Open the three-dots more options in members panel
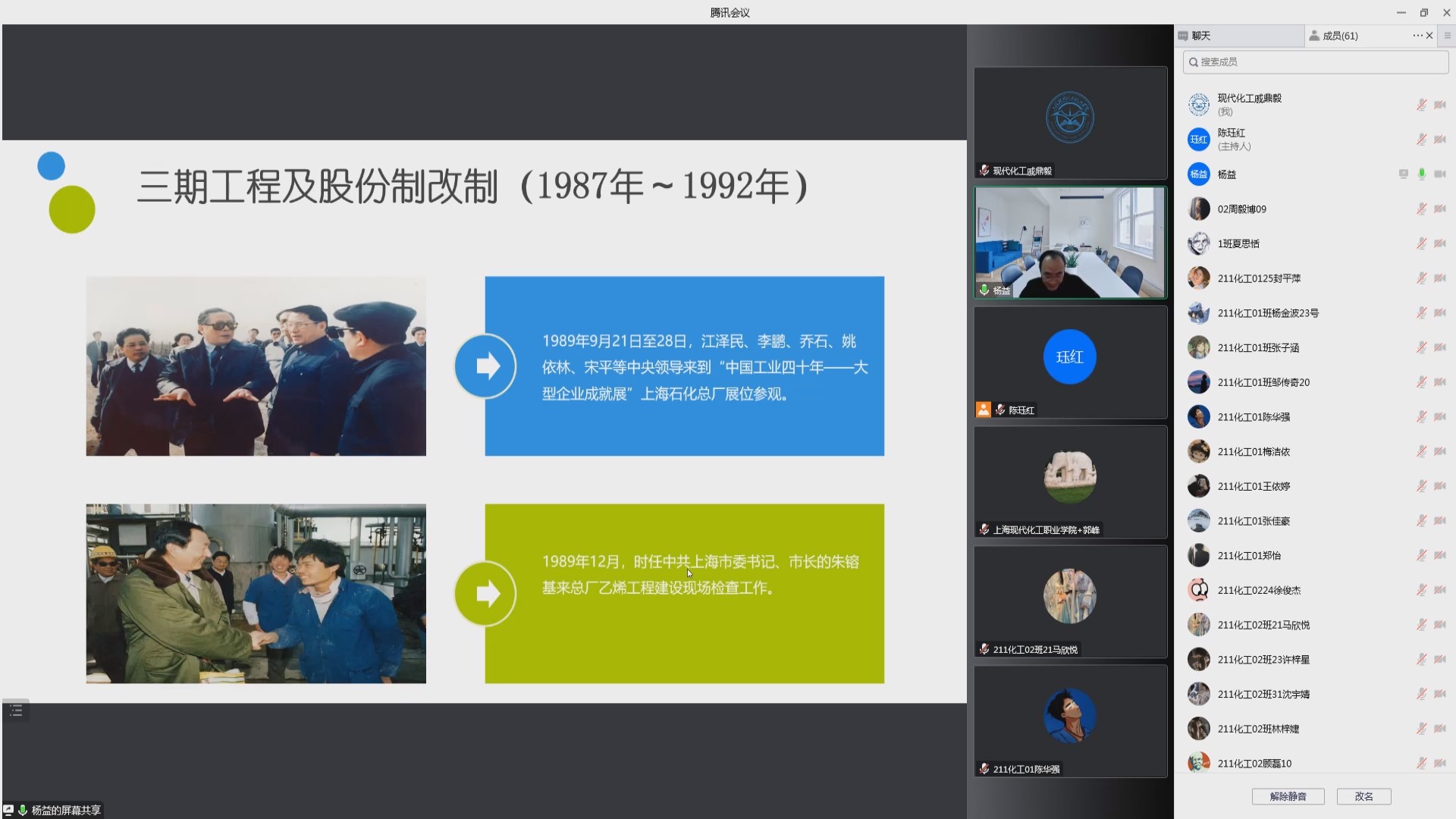 click(1417, 36)
